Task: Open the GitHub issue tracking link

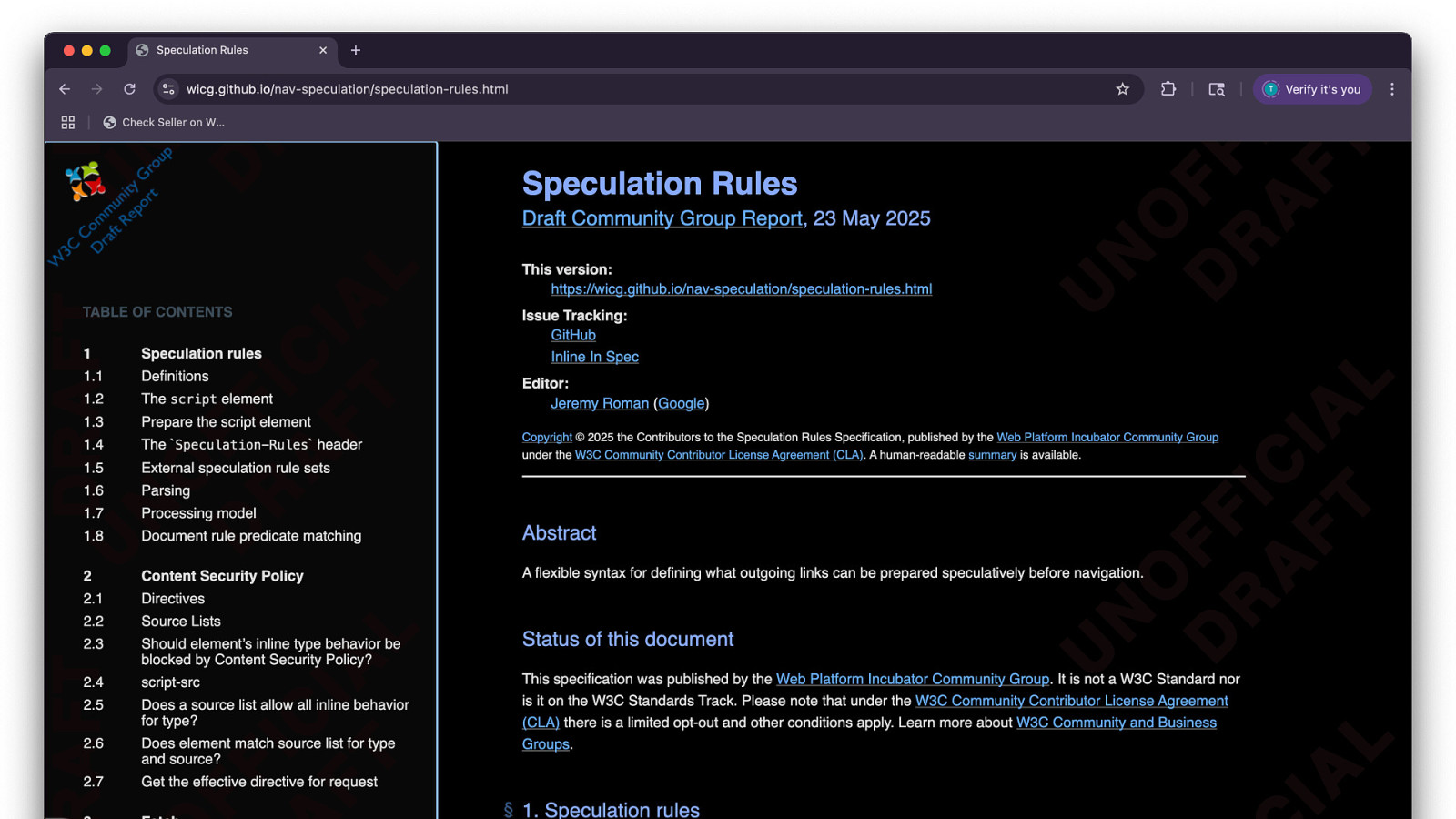Action: [x=573, y=335]
